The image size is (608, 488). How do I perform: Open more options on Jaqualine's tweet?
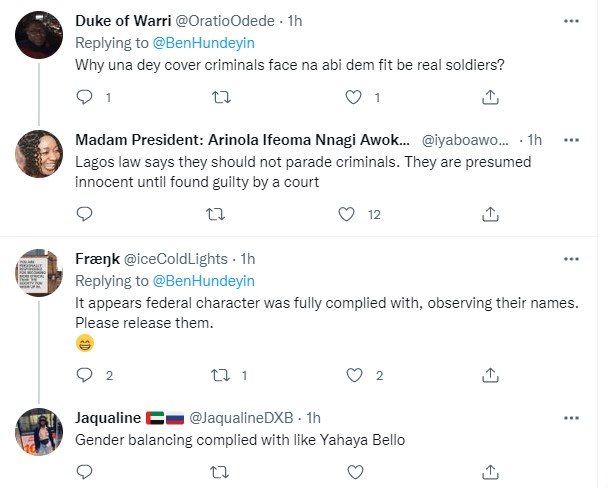point(571,416)
